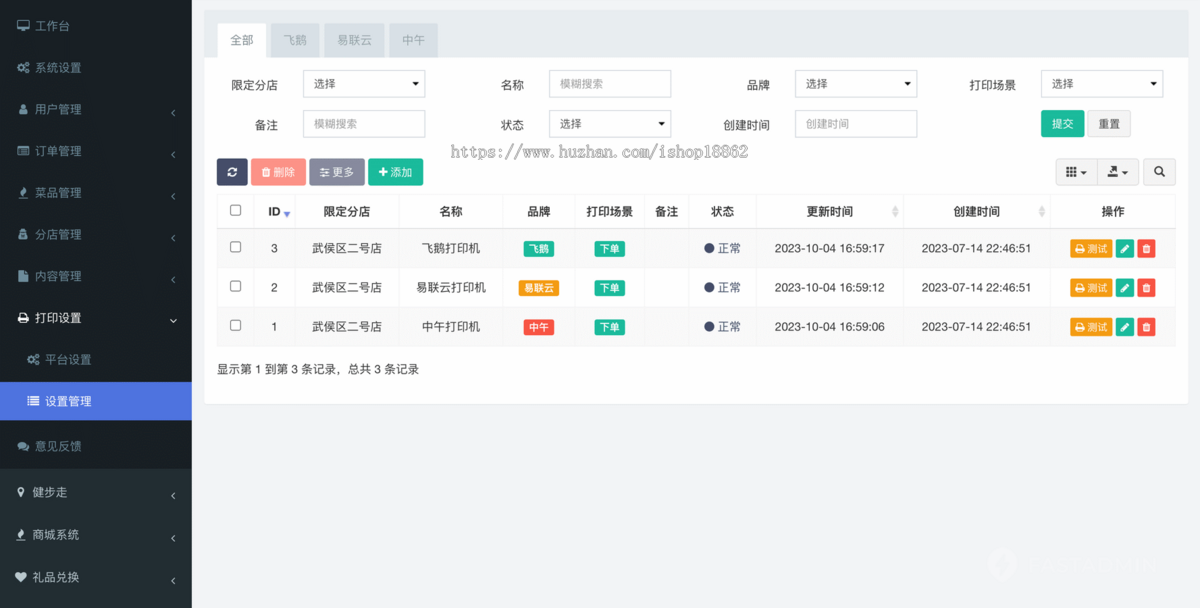Switch to the 易联云 tab
Viewport: 1200px width, 608px height.
[x=354, y=40]
